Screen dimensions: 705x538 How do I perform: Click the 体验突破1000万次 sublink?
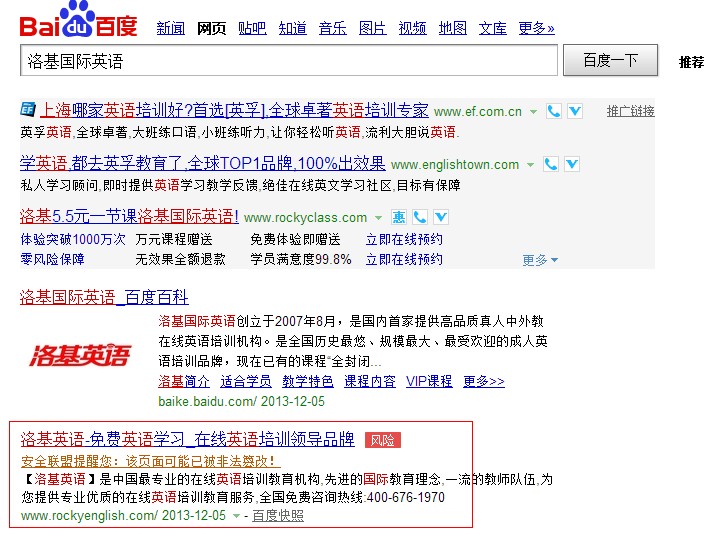pos(73,239)
